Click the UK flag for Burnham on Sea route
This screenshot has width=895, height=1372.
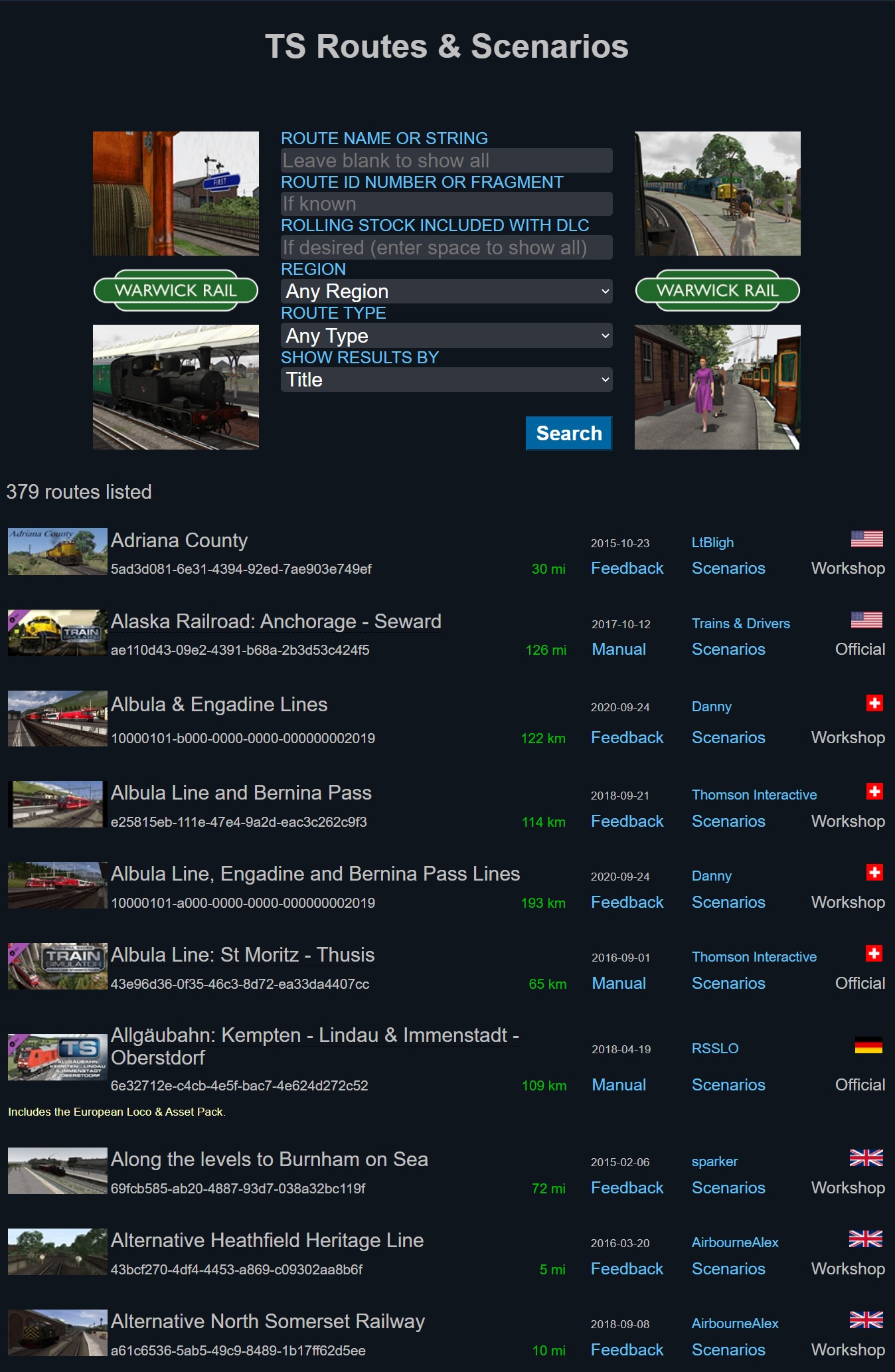(x=866, y=1158)
